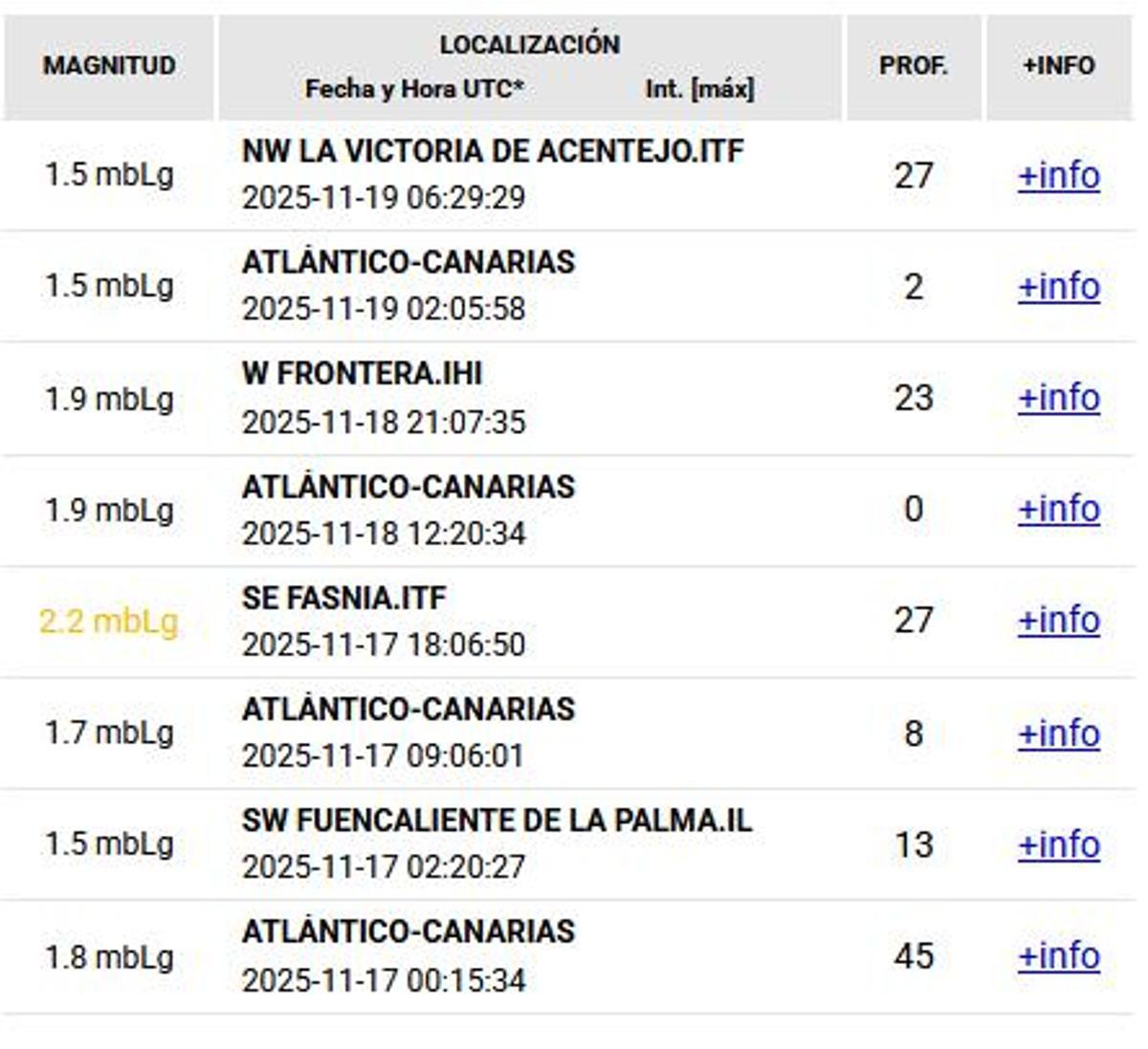
Task: Open +info for the 2025-11-19 02:05:58 event
Action: [1058, 287]
